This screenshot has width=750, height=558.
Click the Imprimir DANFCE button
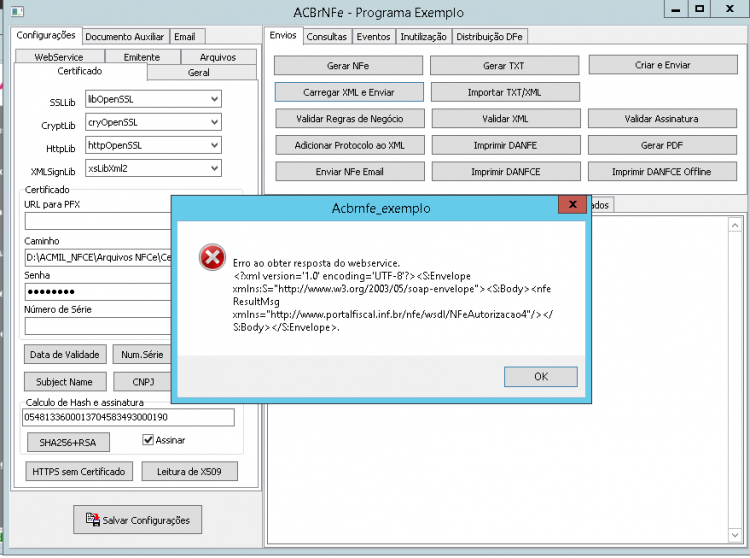(x=506, y=172)
